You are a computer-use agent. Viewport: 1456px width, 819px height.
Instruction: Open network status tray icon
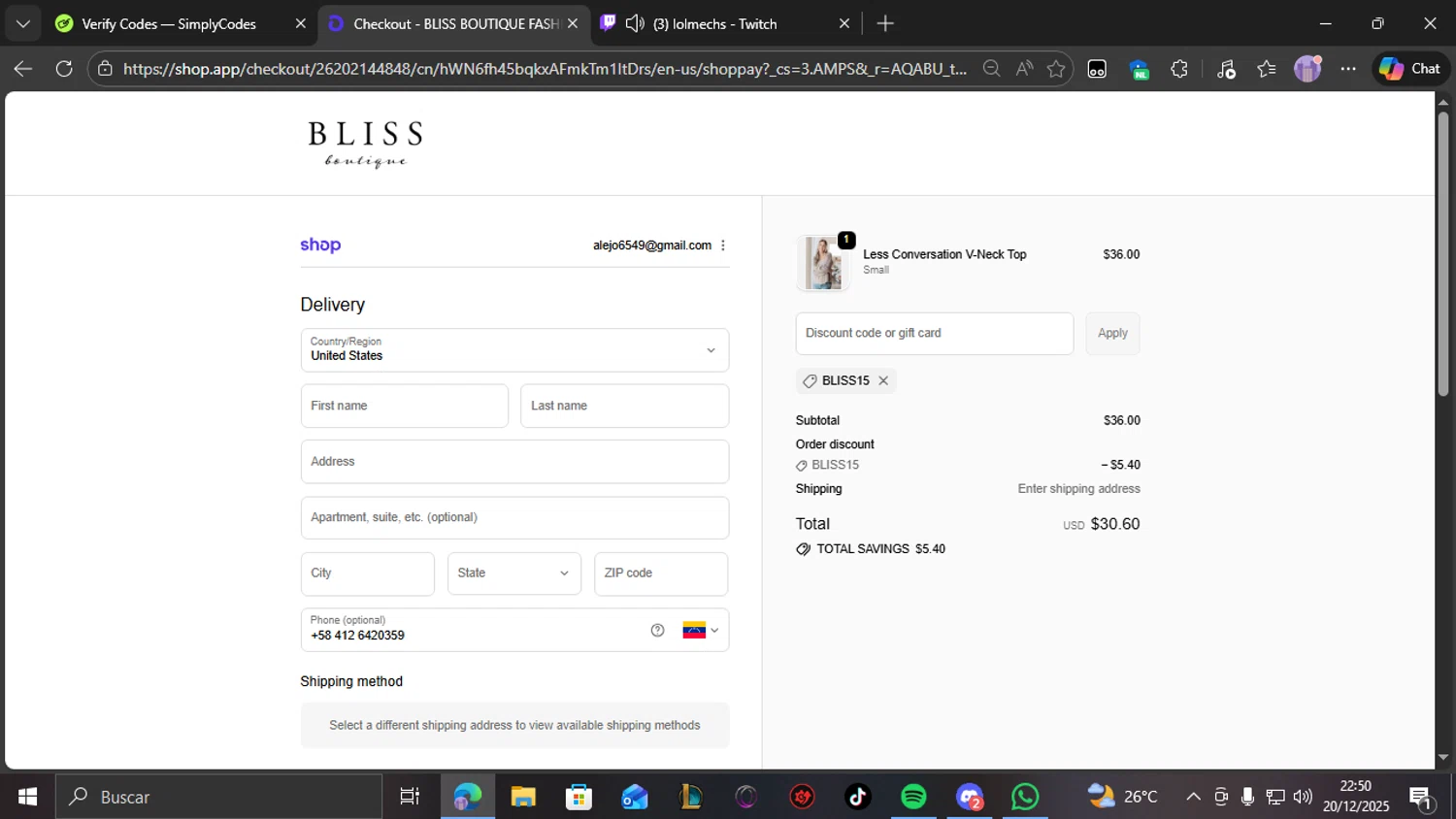tap(1275, 797)
